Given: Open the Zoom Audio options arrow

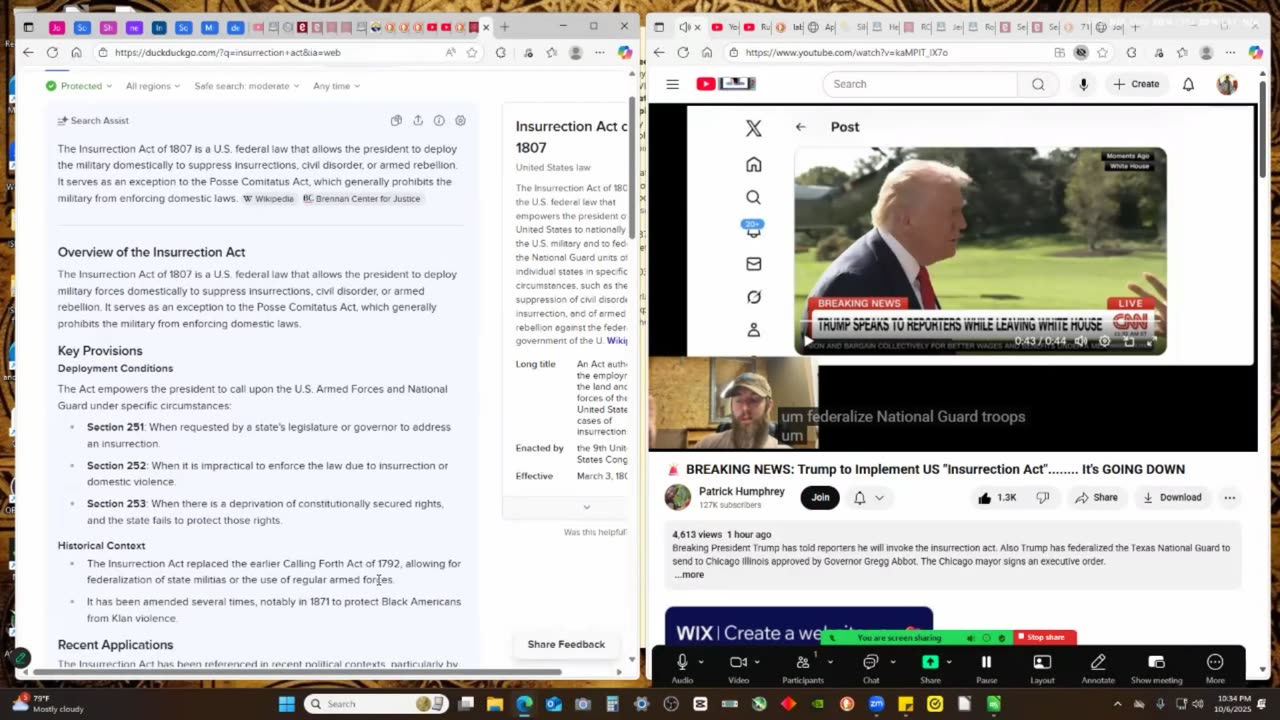Looking at the screenshot, I should pos(701,662).
